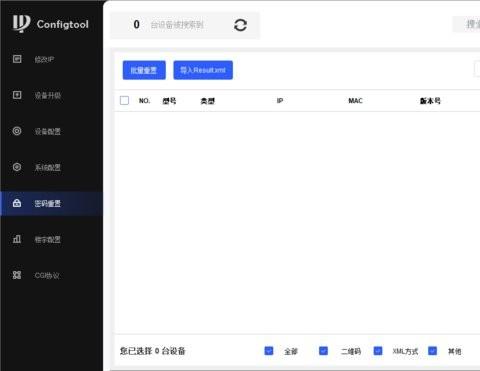Tick the select-all checkbox in table header
Viewport: 480px width, 371px height.
124,100
